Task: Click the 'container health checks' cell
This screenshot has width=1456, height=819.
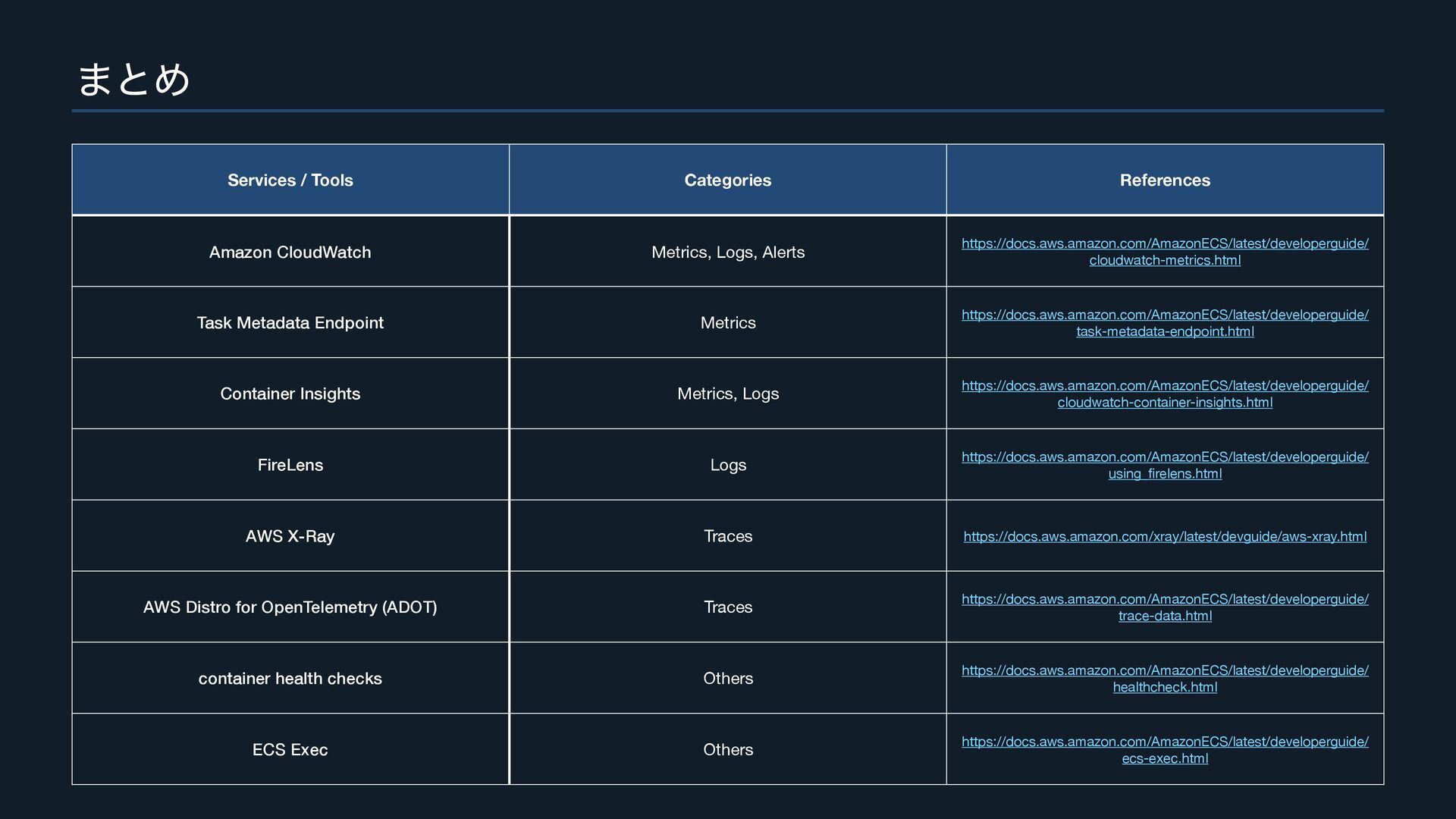Action: [x=290, y=678]
